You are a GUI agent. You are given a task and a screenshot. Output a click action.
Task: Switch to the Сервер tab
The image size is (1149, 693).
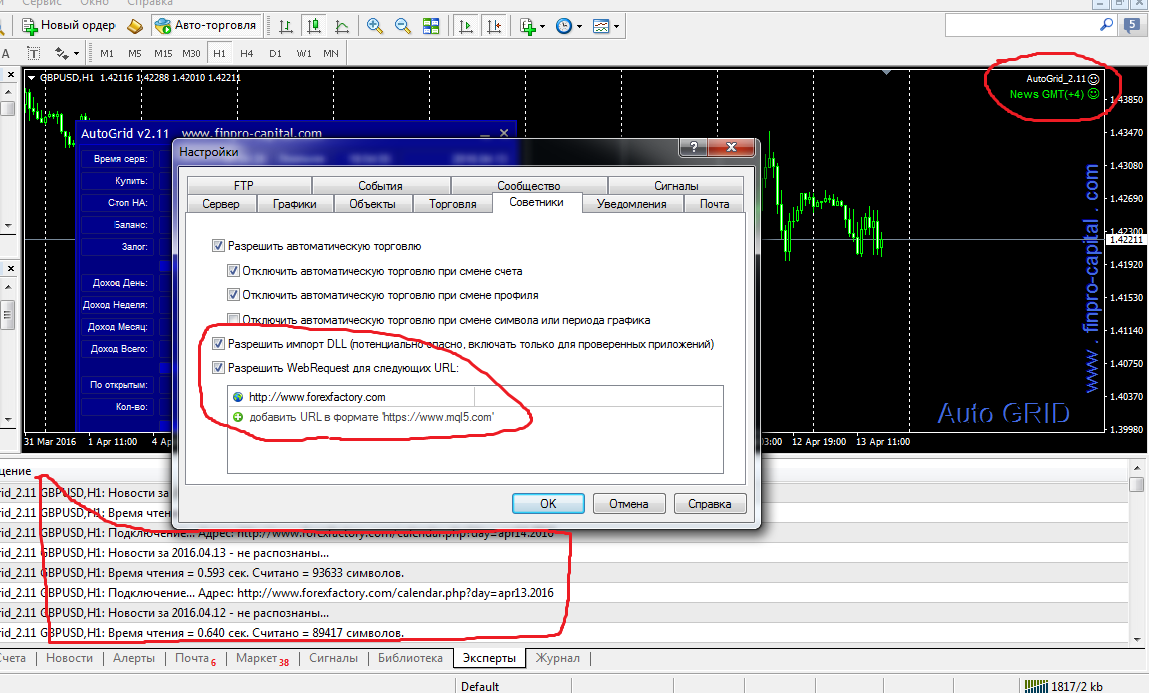pyautogui.click(x=221, y=204)
